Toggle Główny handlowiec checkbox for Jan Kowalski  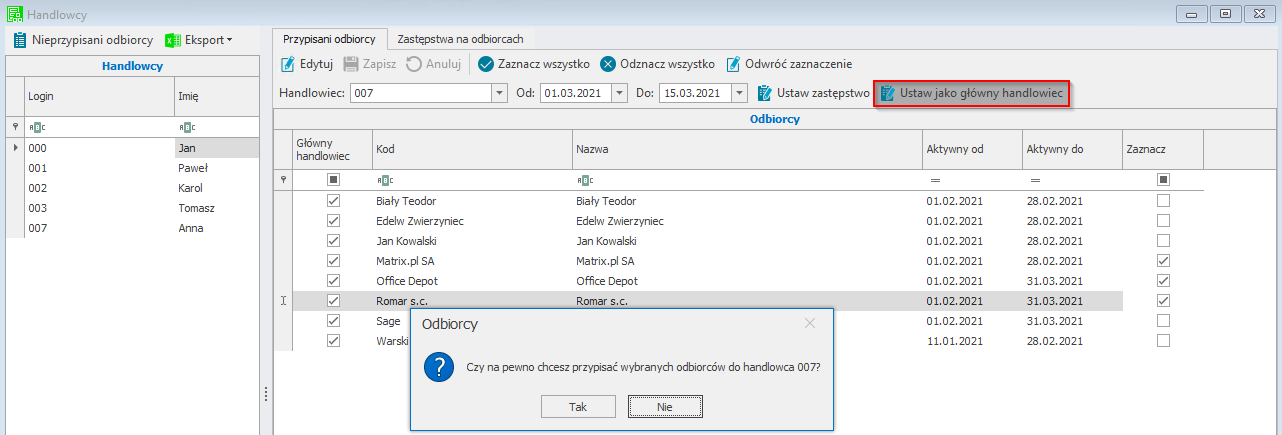point(334,241)
